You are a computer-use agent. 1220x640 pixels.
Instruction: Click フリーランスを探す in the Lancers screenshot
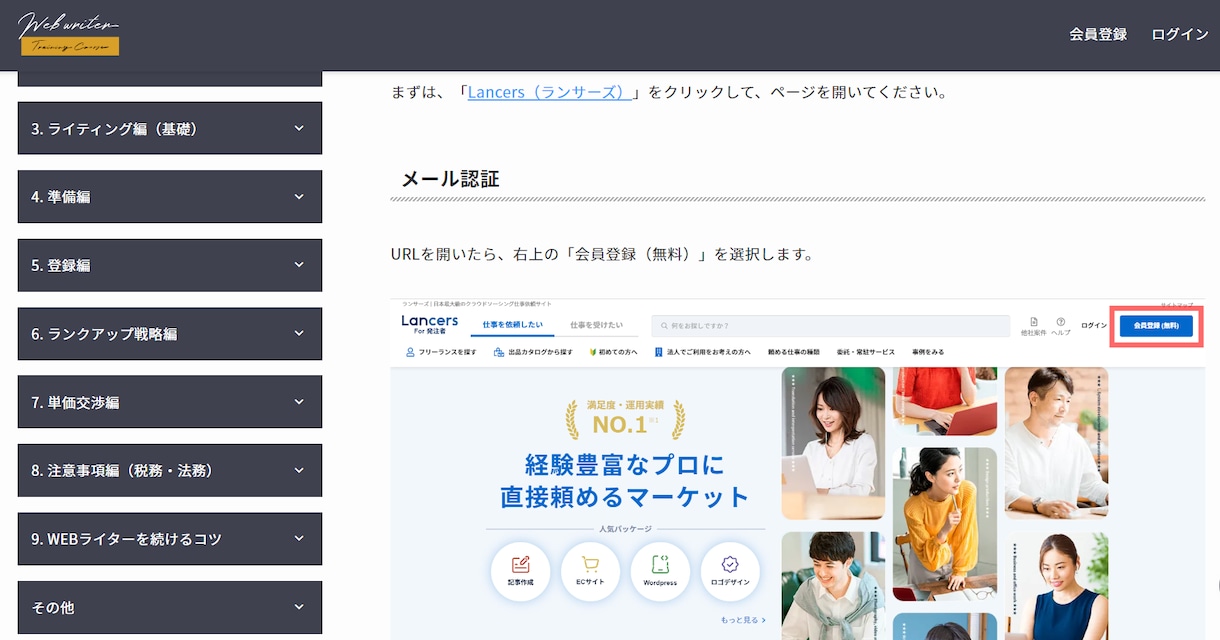pos(441,352)
